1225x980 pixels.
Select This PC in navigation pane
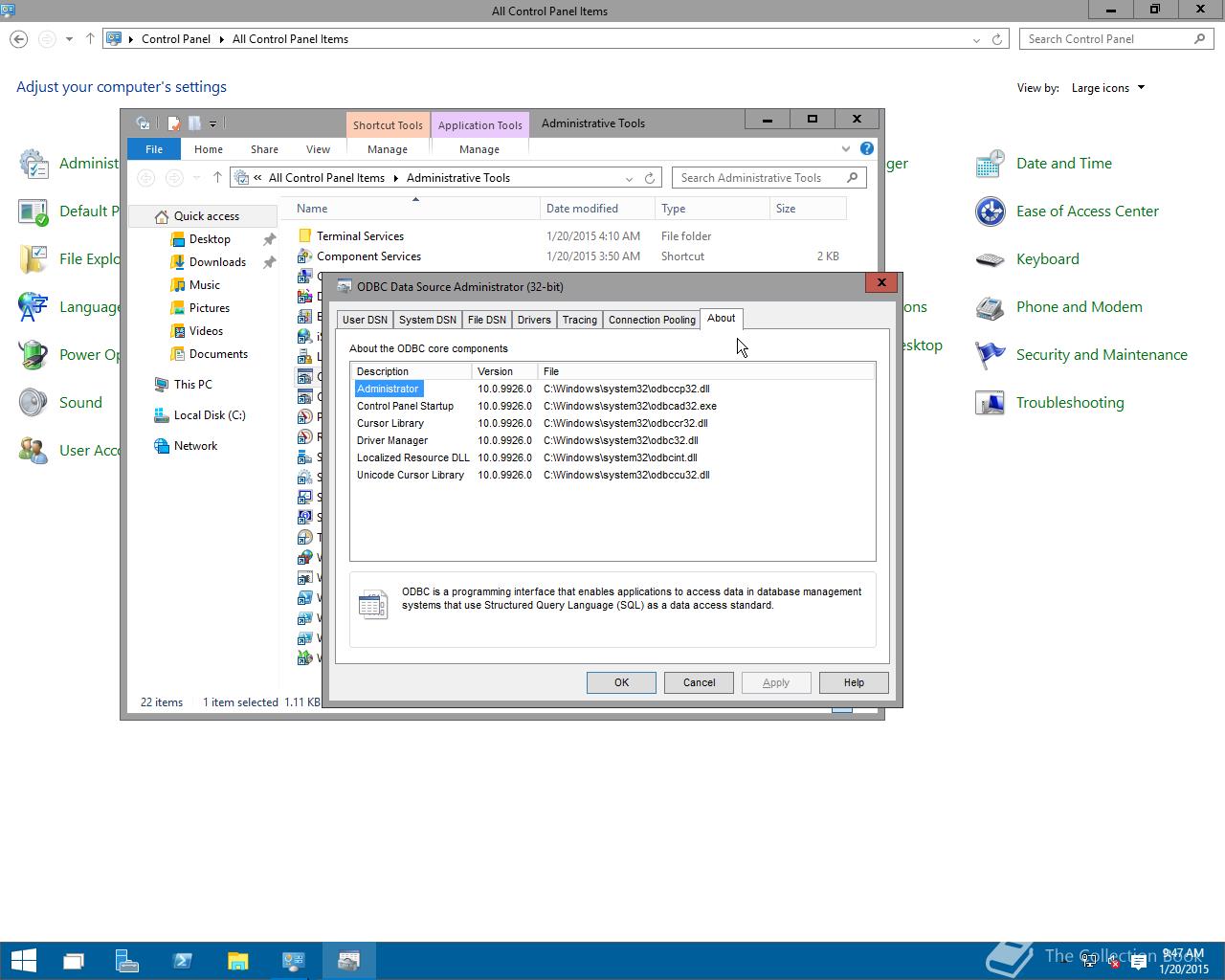[x=193, y=385]
